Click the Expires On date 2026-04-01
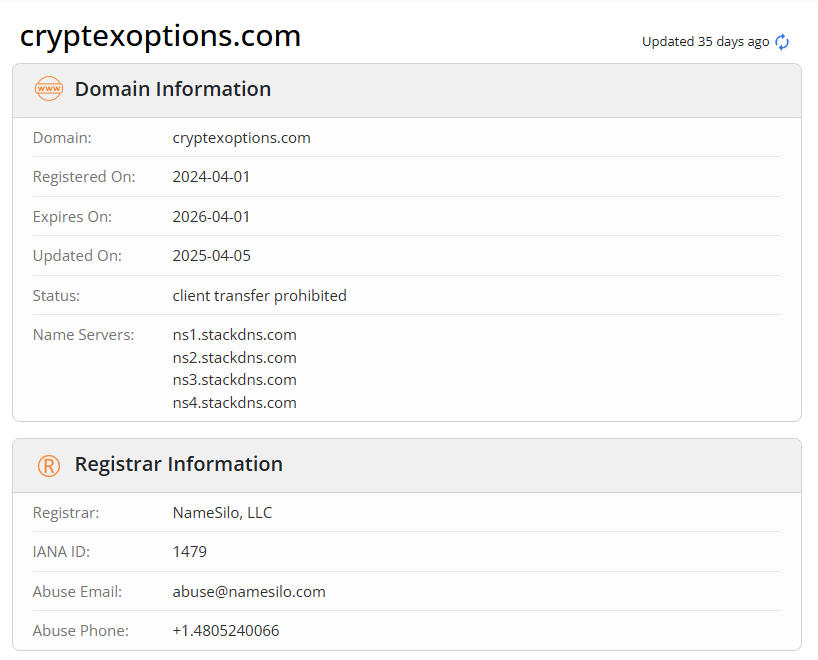Screen dimensions: 818x660 pos(211,216)
